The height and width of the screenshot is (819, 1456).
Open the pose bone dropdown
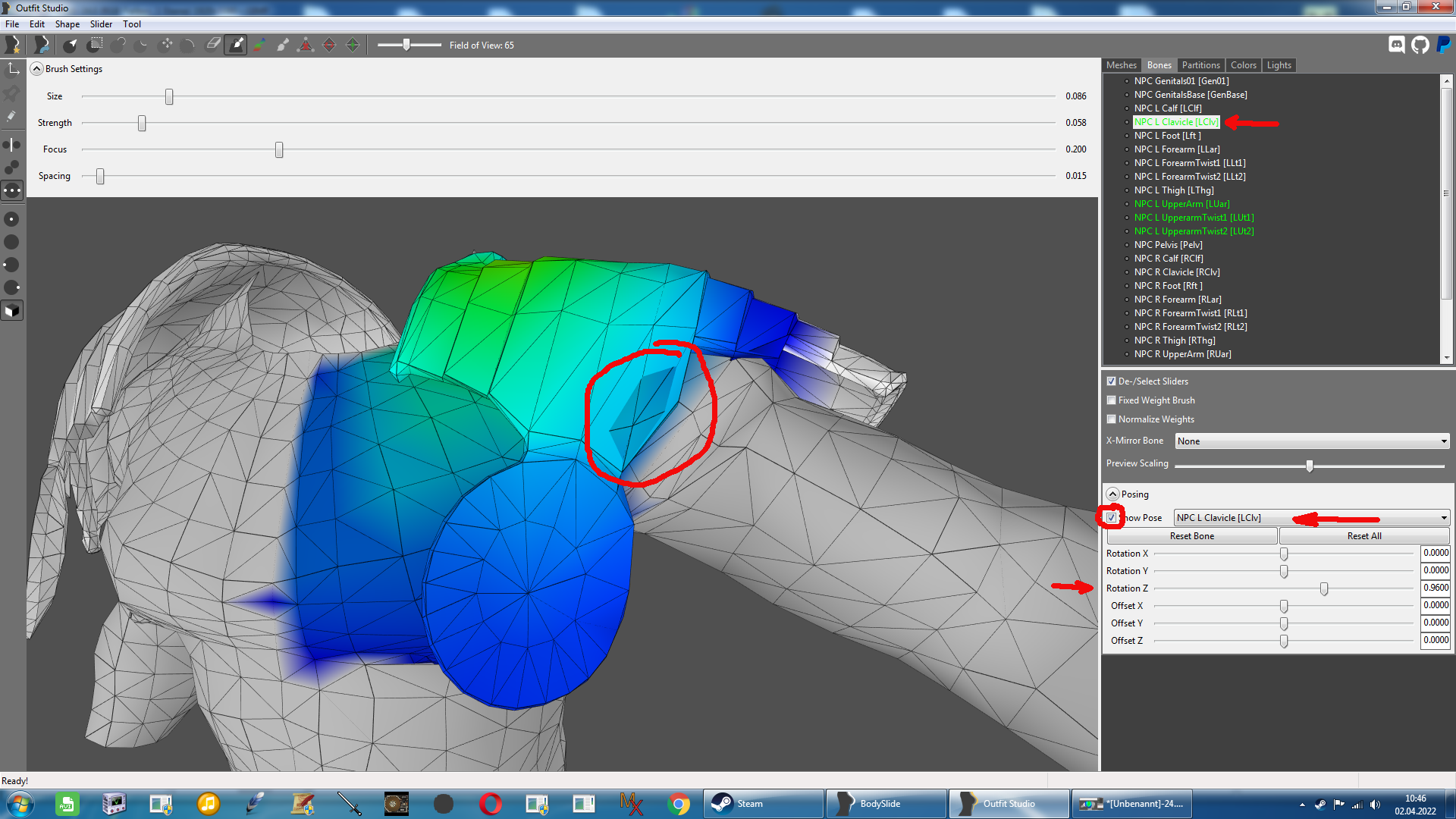[1312, 518]
